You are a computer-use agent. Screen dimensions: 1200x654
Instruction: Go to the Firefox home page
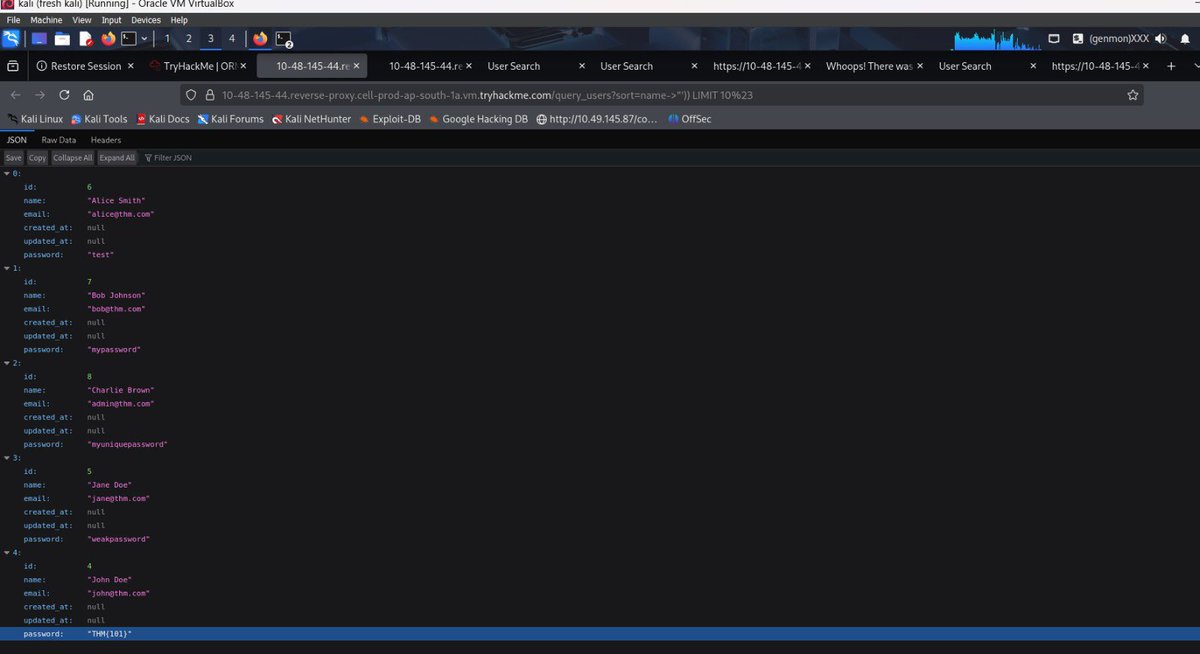pos(89,95)
